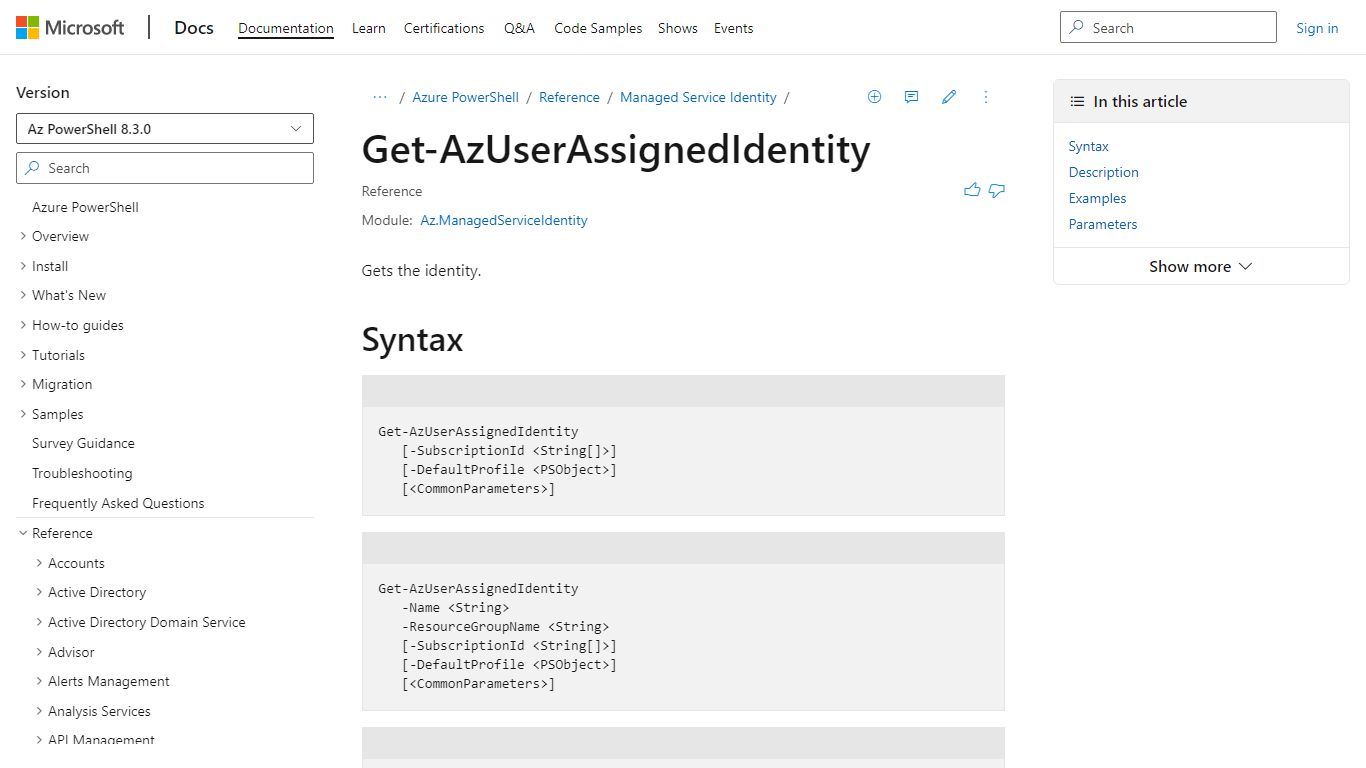Open the Active Directory sidebar item
The height and width of the screenshot is (768, 1366).
coord(97,592)
